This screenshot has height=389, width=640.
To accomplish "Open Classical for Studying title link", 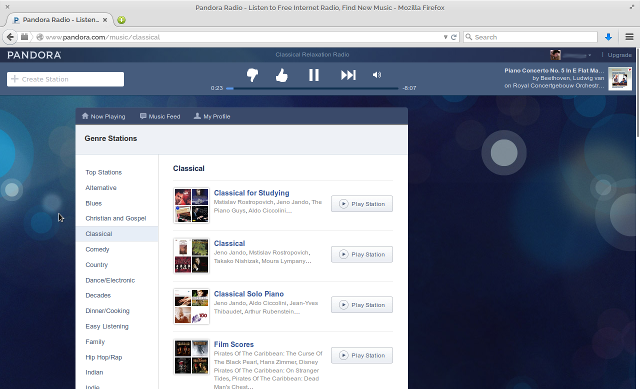I will point(251,193).
